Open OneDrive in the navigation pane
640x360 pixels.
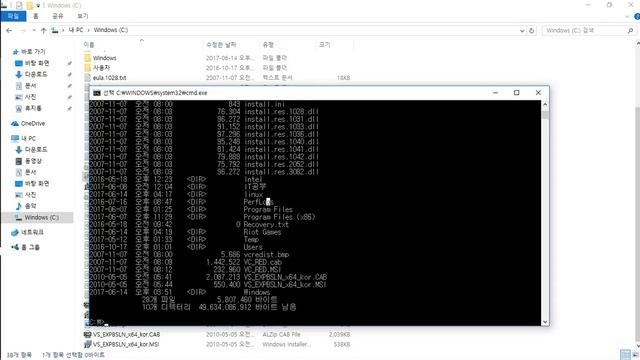(x=28, y=124)
